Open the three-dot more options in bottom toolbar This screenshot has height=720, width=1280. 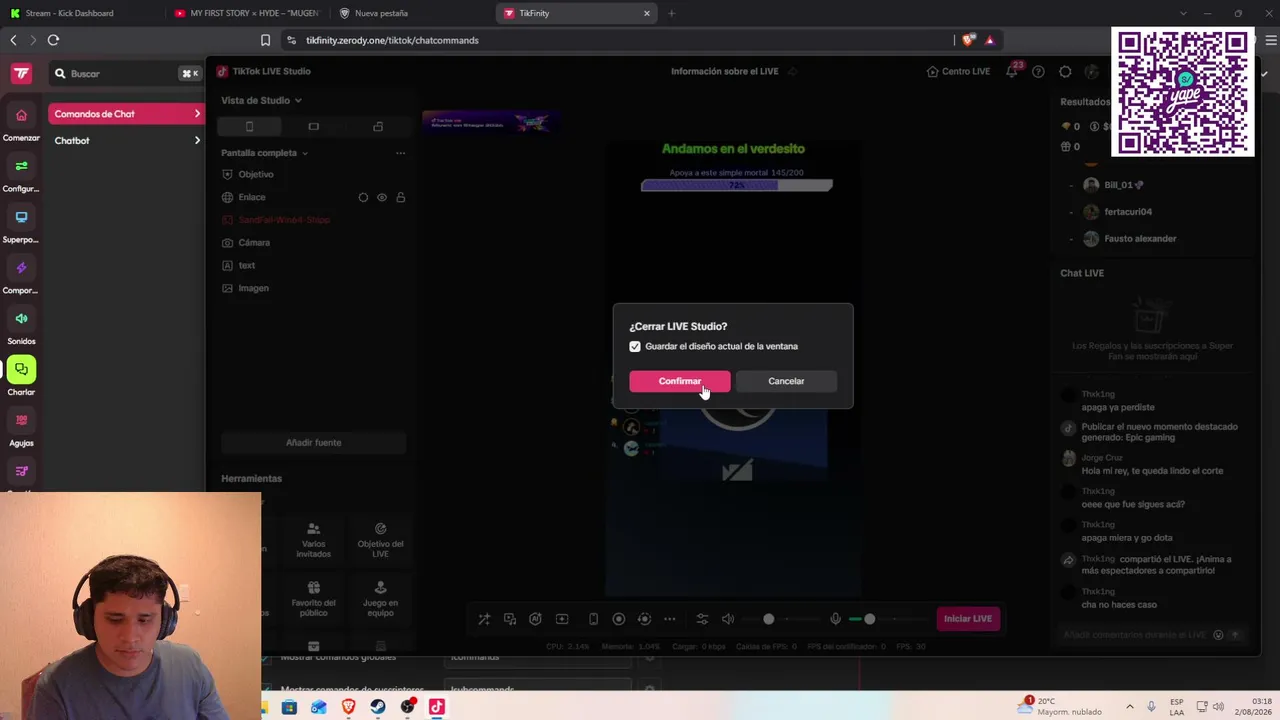[670, 619]
